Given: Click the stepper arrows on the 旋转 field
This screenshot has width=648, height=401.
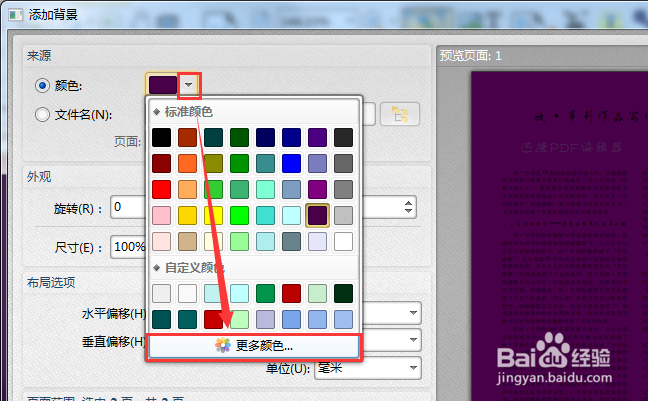Looking at the screenshot, I should pos(408,207).
